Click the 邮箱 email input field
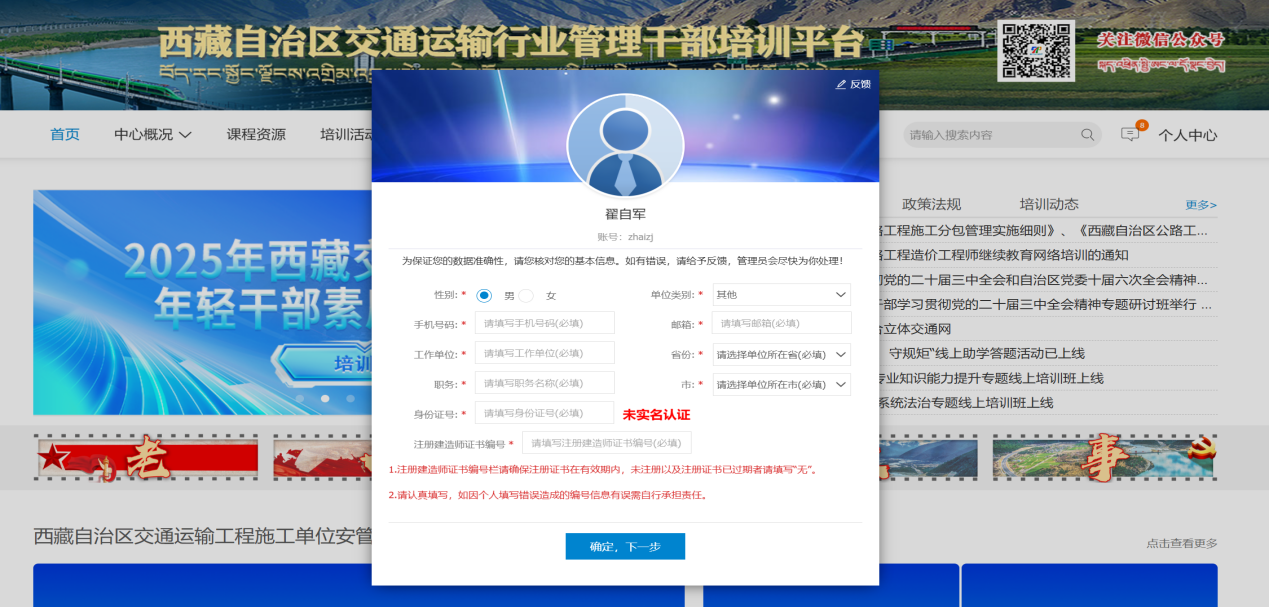The height and width of the screenshot is (607, 1269). 781,323
